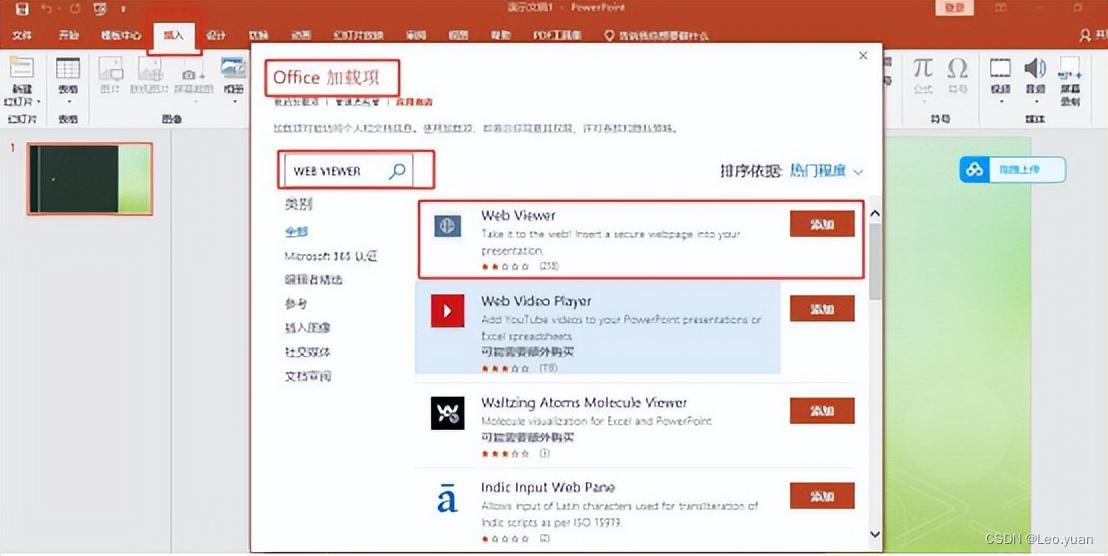The image size is (1108, 556).
Task: Click the Save icon in the quick access toolbar
Action: point(21,9)
